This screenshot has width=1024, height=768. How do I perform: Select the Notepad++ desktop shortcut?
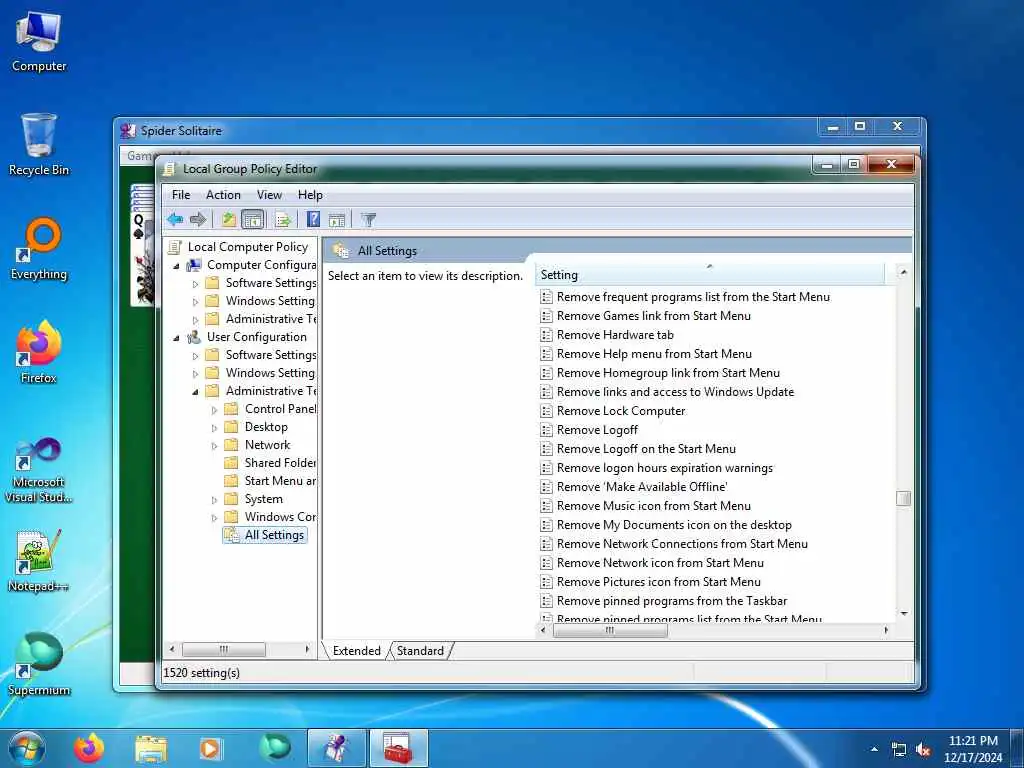point(39,560)
